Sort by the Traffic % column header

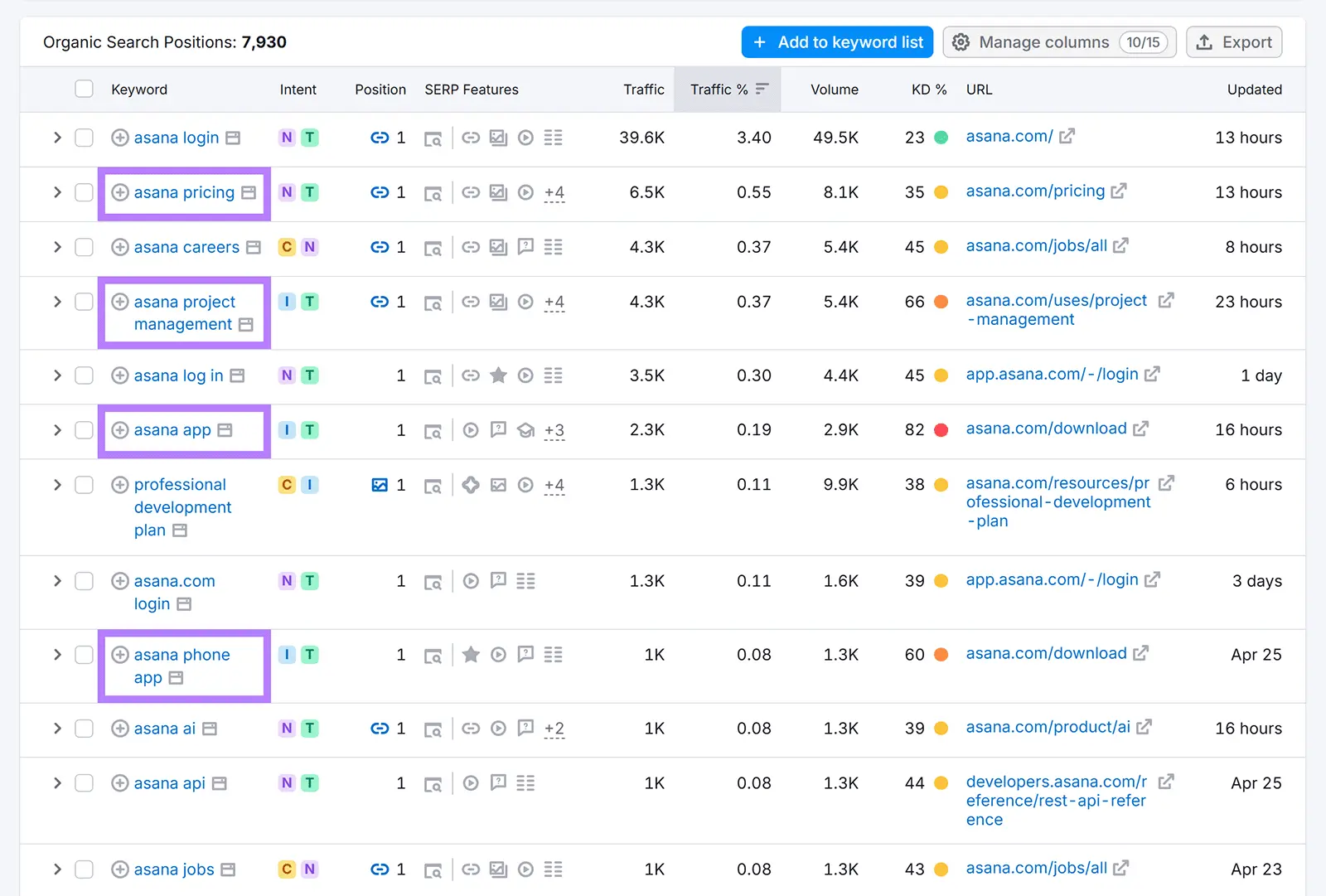pos(720,89)
